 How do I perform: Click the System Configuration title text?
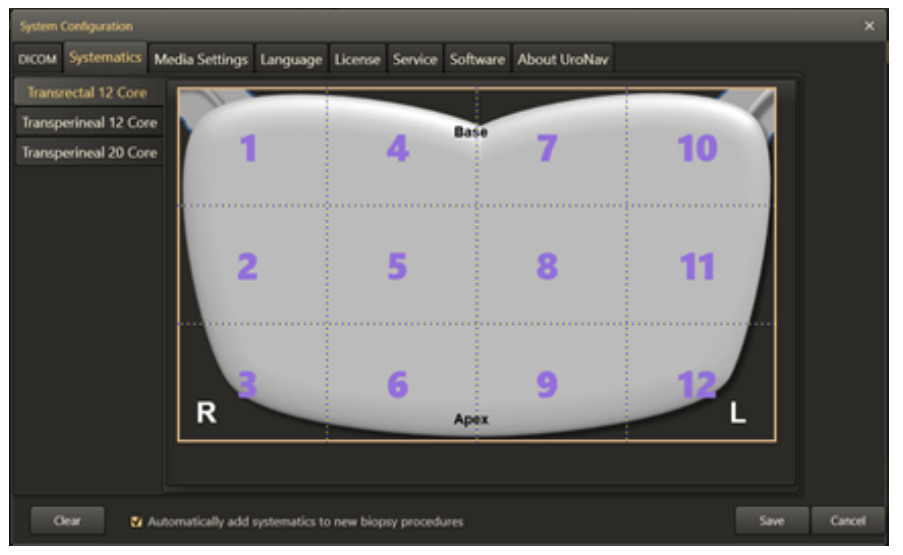pos(76,26)
